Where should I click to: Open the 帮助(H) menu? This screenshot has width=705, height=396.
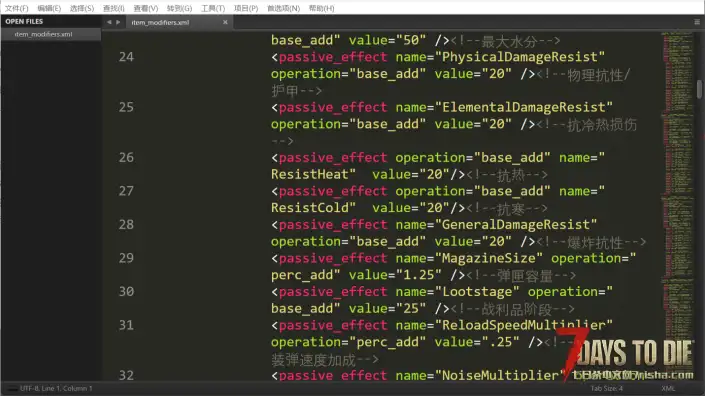coord(321,8)
